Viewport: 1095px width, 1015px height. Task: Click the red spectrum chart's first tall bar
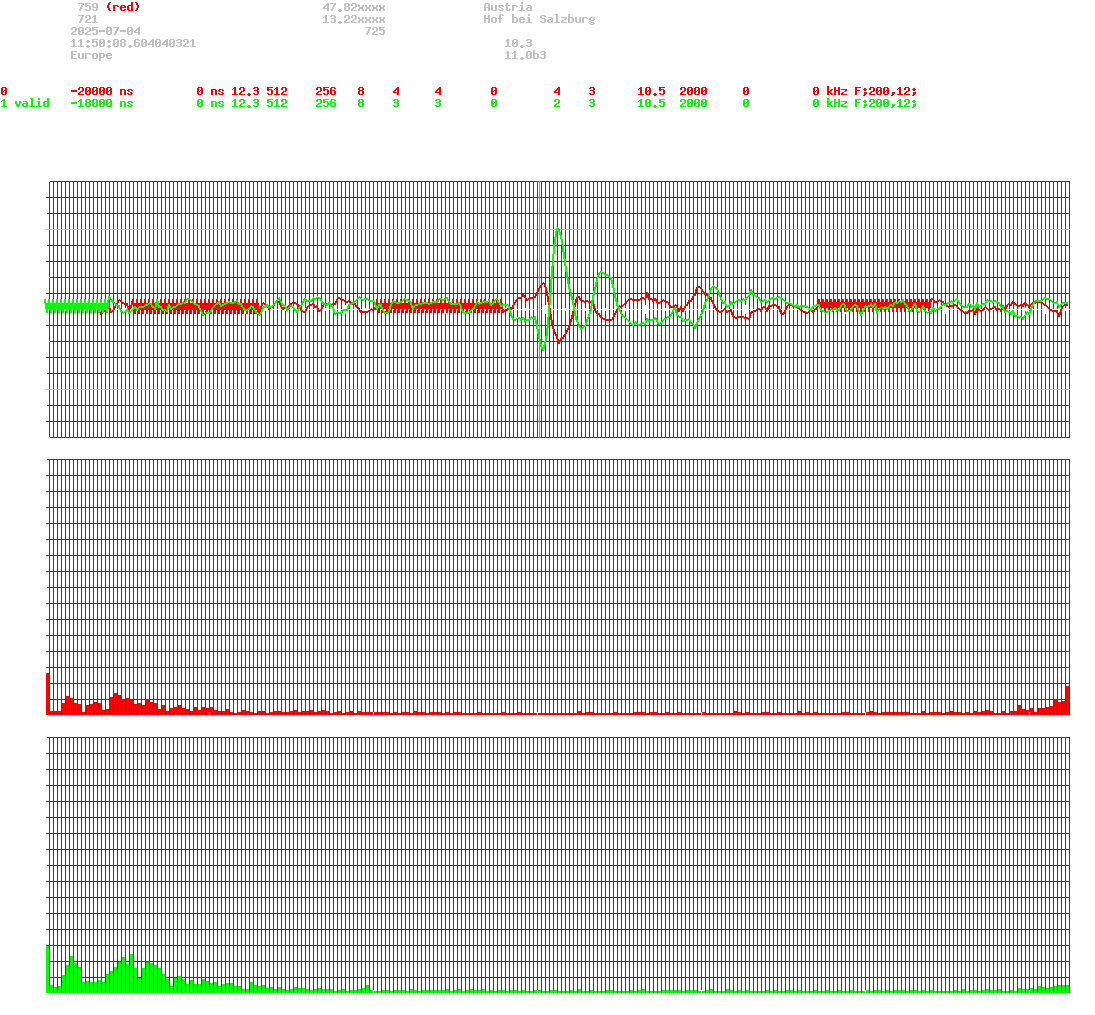pos(48,694)
